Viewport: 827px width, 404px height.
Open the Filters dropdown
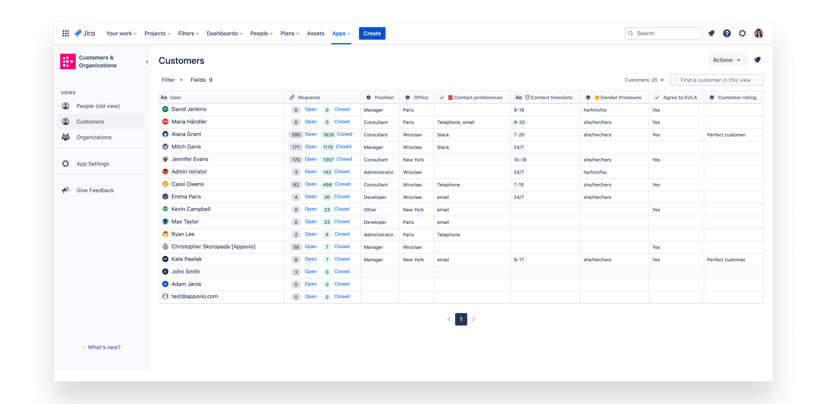188,33
